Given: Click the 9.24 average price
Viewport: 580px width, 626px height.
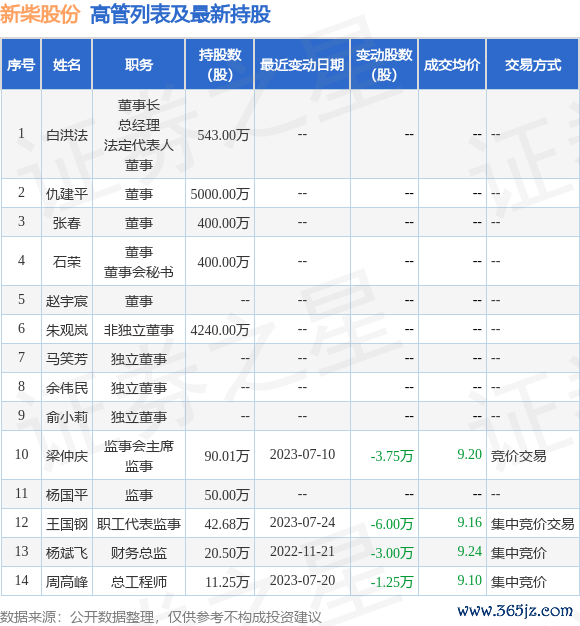Looking at the screenshot, I should click(469, 552).
